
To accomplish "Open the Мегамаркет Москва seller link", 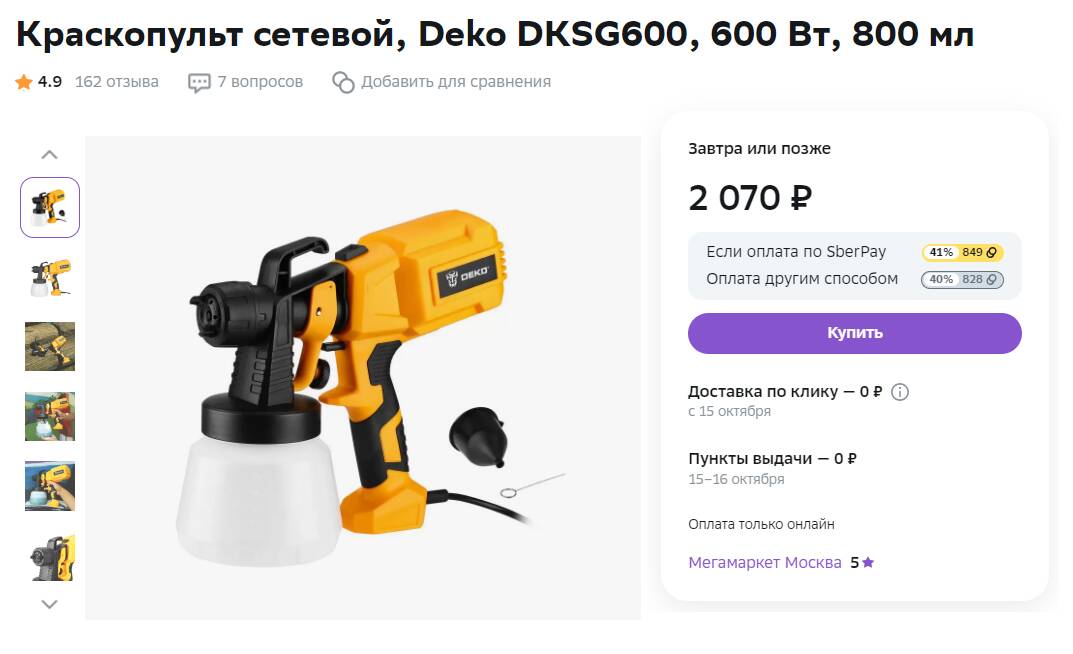I will pos(765,562).
